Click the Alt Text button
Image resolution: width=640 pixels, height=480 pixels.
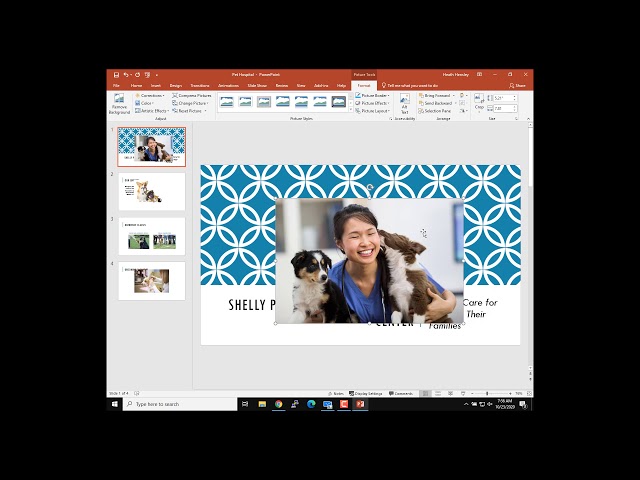(x=404, y=104)
